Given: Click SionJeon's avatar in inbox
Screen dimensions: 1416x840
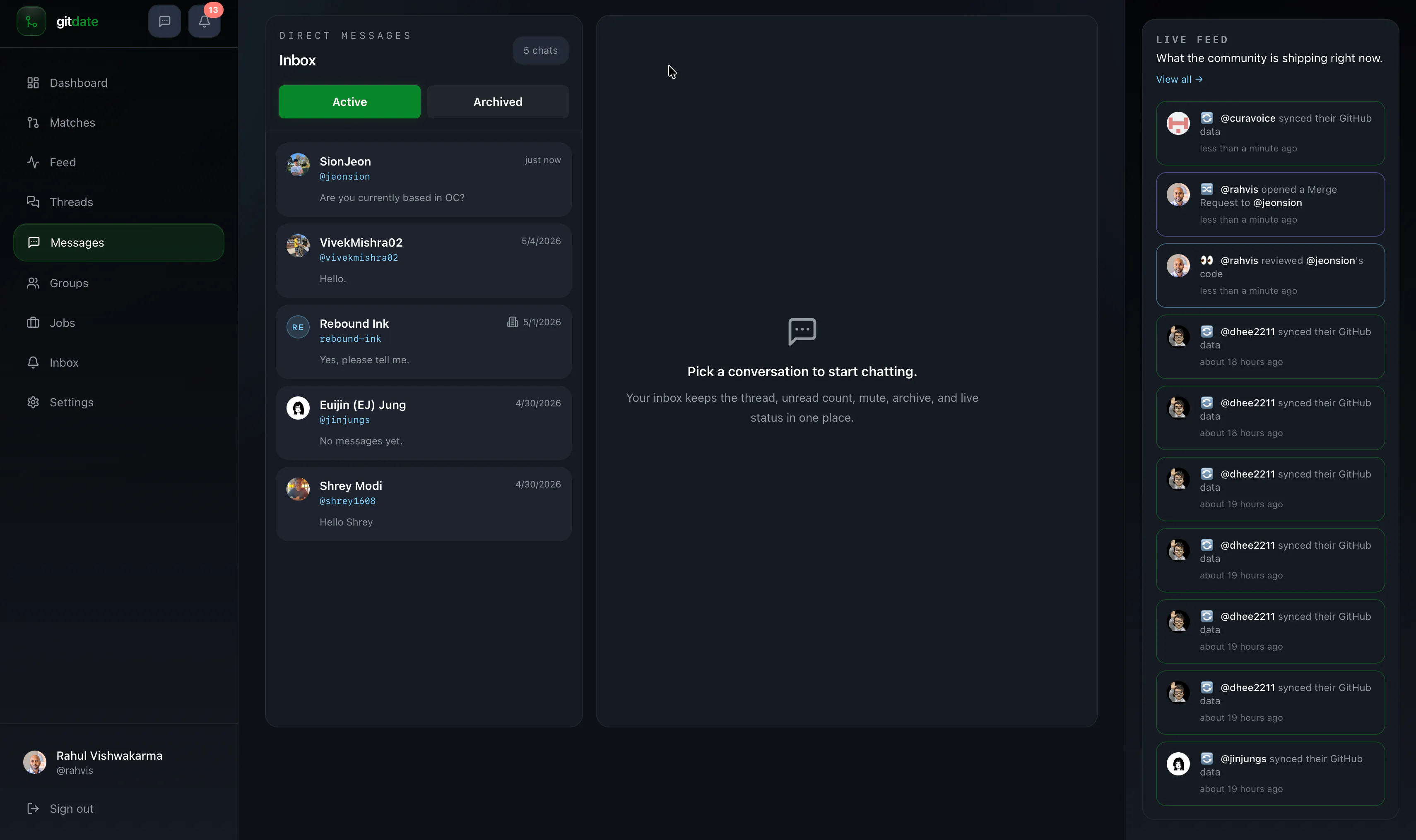Looking at the screenshot, I should (298, 165).
